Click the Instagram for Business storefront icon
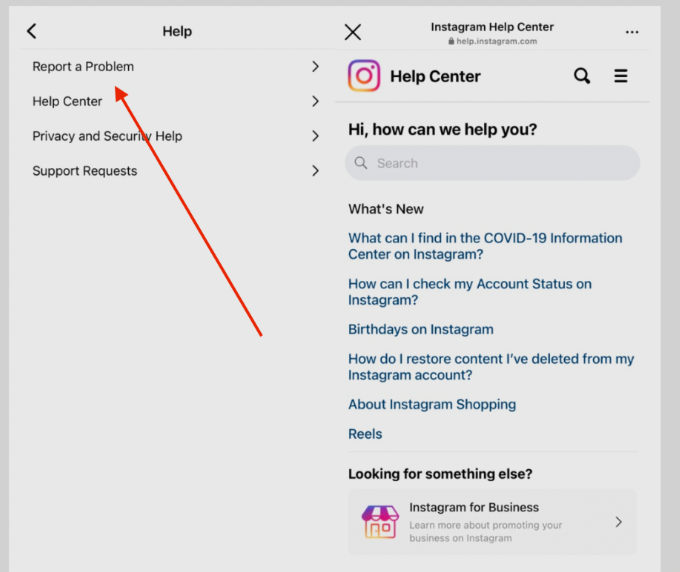Image resolution: width=680 pixels, height=572 pixels. pyautogui.click(x=380, y=522)
